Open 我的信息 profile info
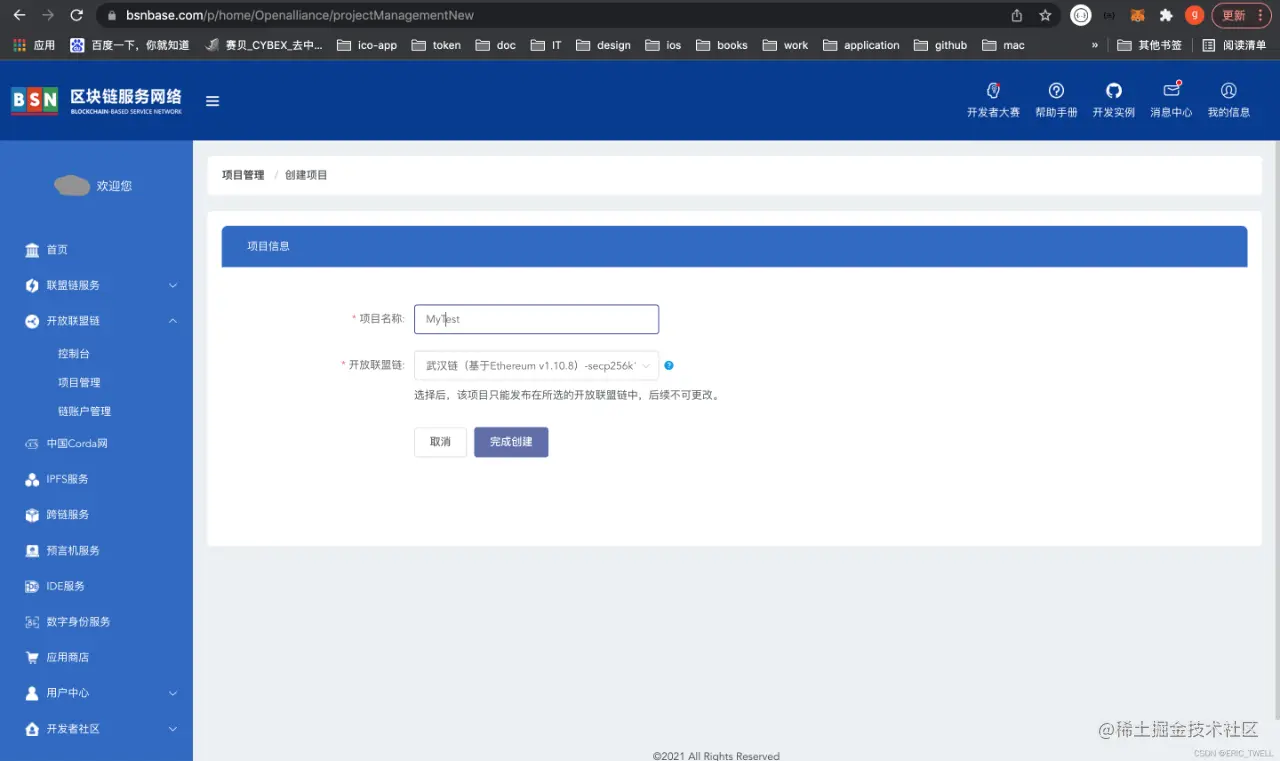Viewport: 1280px width, 761px height. click(1229, 100)
